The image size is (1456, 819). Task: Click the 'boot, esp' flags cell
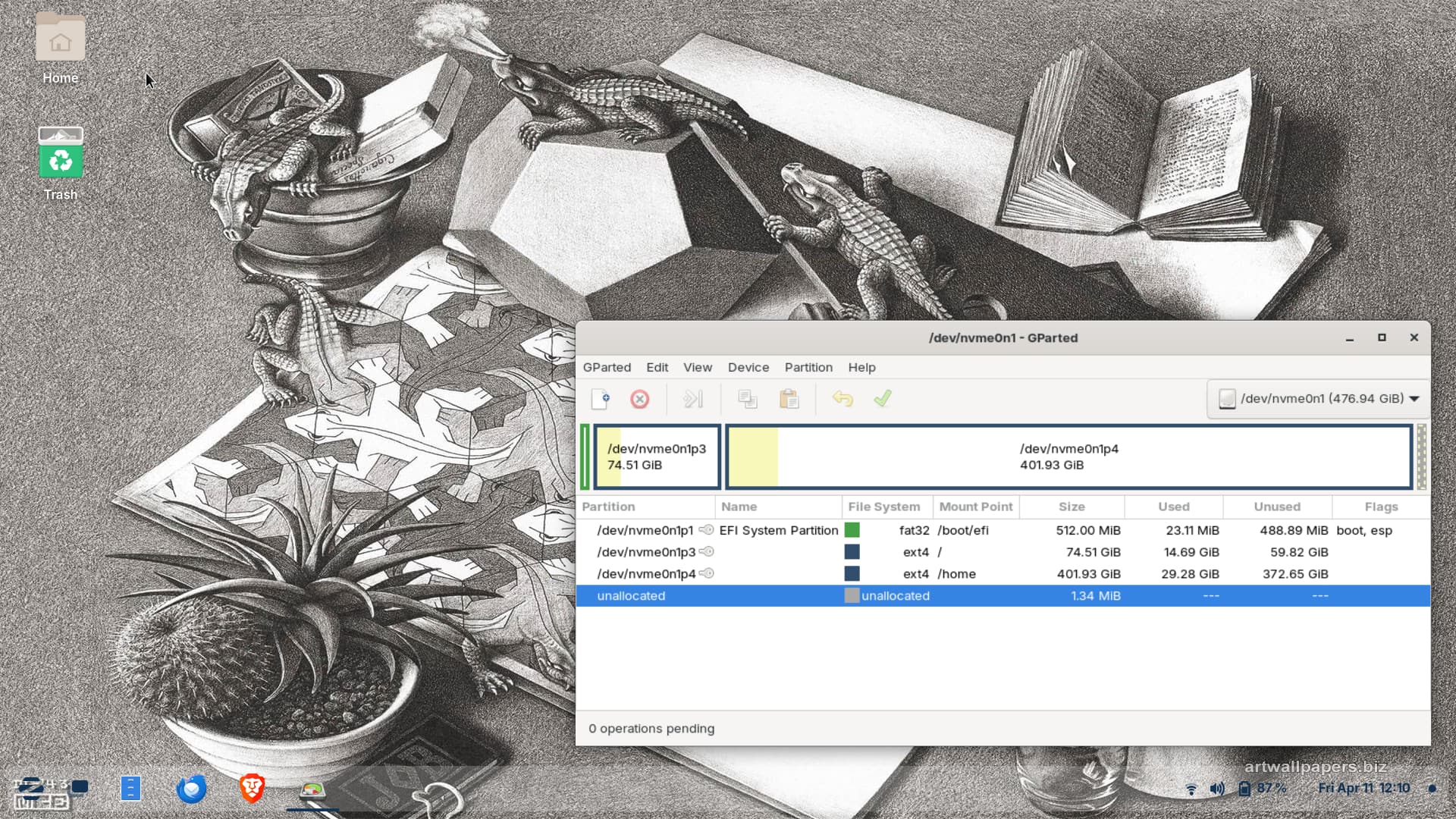pyautogui.click(x=1364, y=530)
